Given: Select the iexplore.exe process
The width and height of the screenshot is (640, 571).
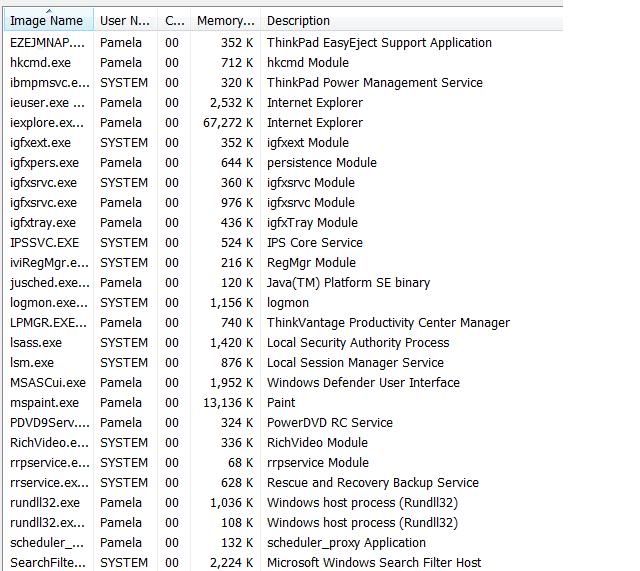Looking at the screenshot, I should click(x=47, y=123).
